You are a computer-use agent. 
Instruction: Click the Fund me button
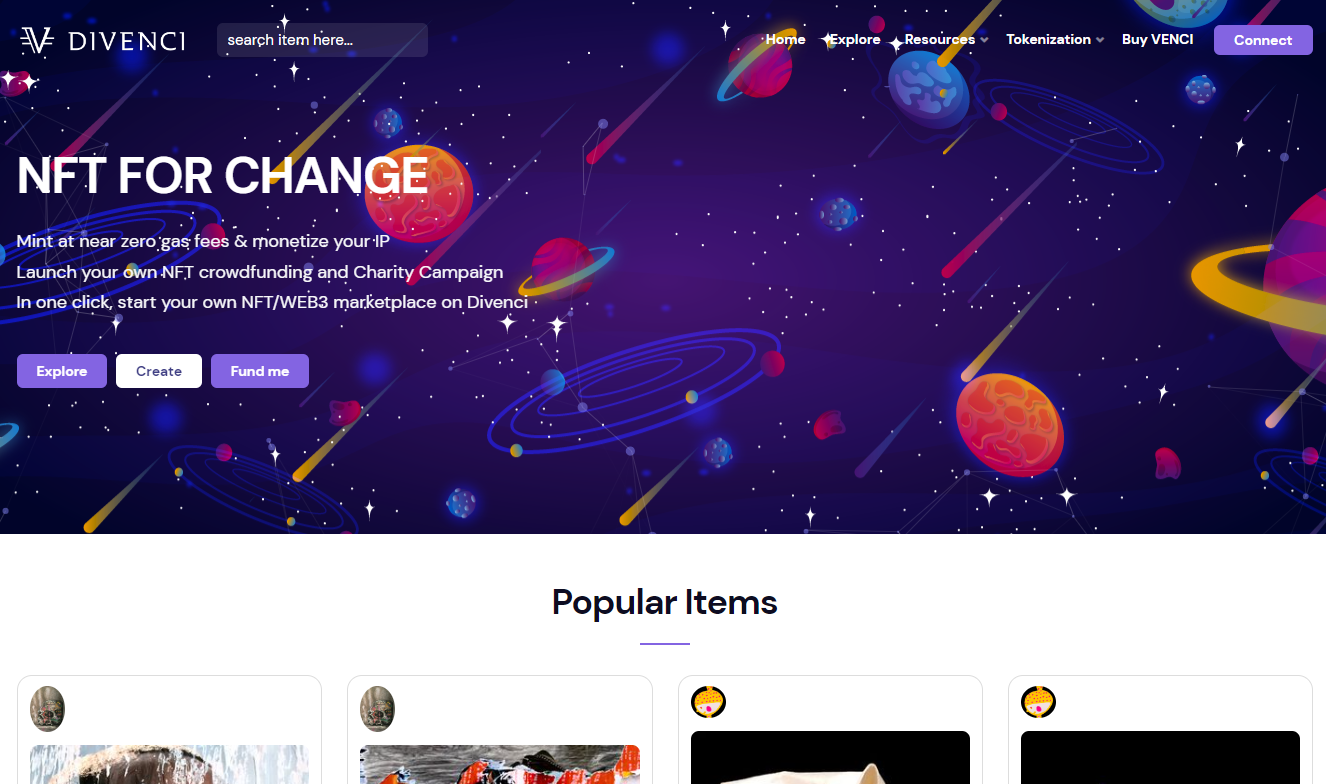(260, 371)
